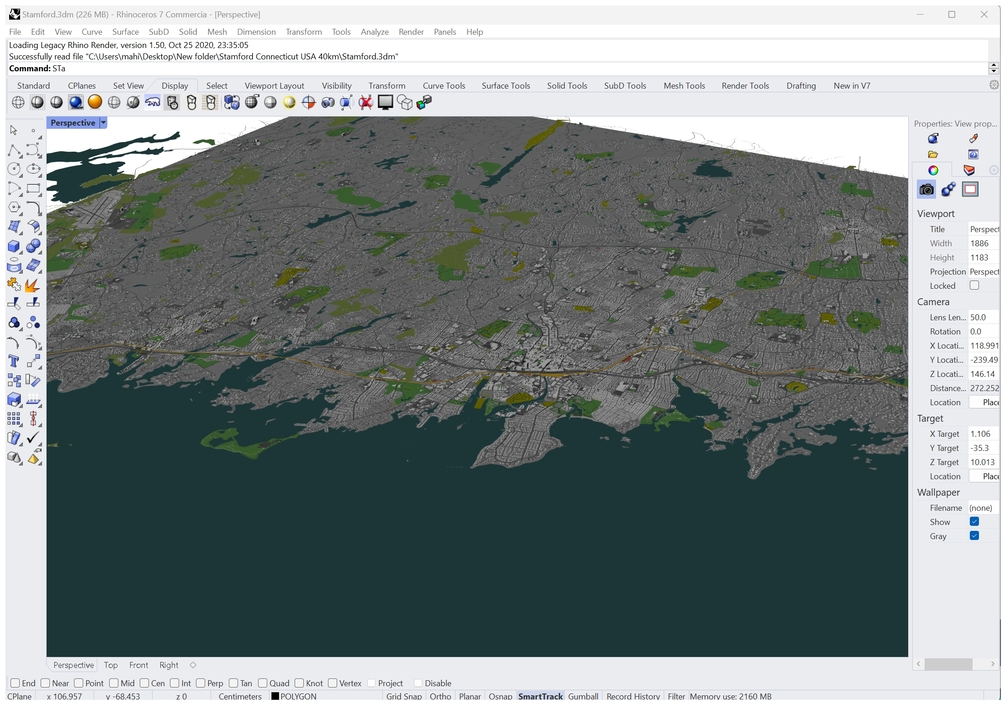The height and width of the screenshot is (704, 1005).
Task: Select the Wireframe display mode icon
Action: click(x=18, y=102)
